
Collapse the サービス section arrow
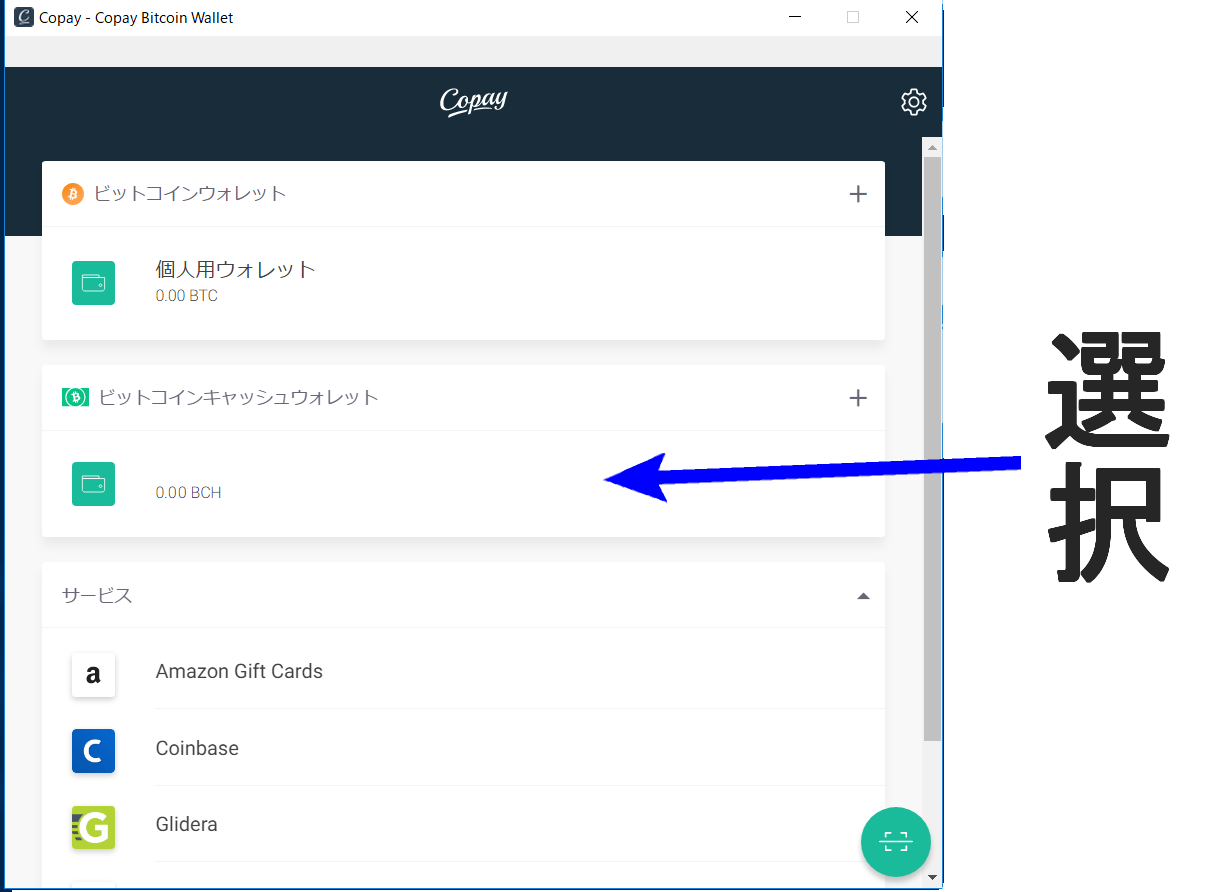pyautogui.click(x=863, y=596)
